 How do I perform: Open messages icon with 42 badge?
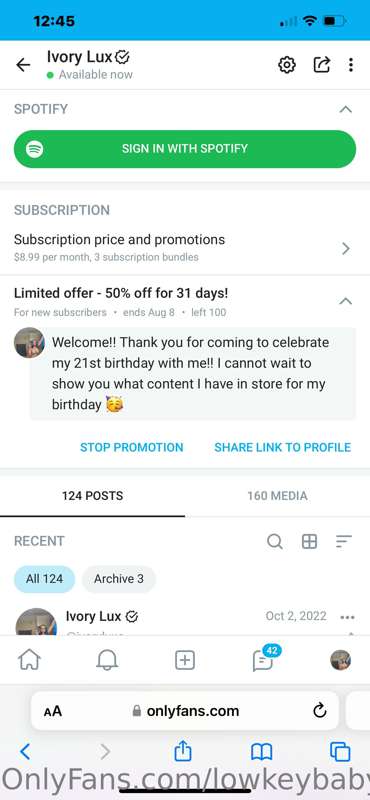coord(265,659)
